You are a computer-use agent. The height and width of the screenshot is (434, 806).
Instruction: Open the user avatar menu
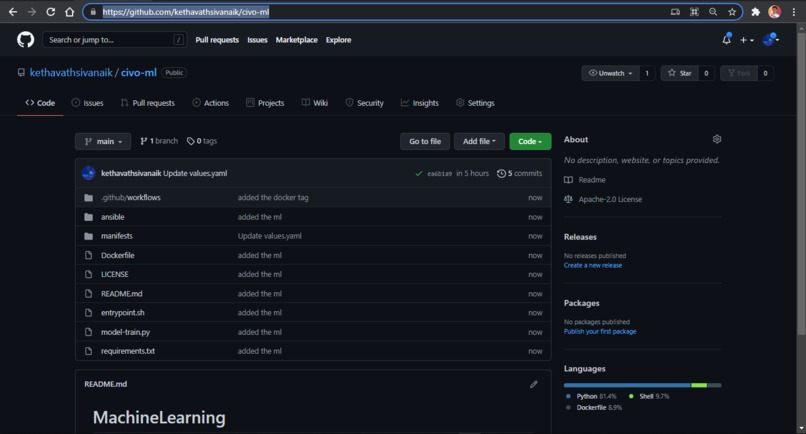pyautogui.click(x=770, y=39)
